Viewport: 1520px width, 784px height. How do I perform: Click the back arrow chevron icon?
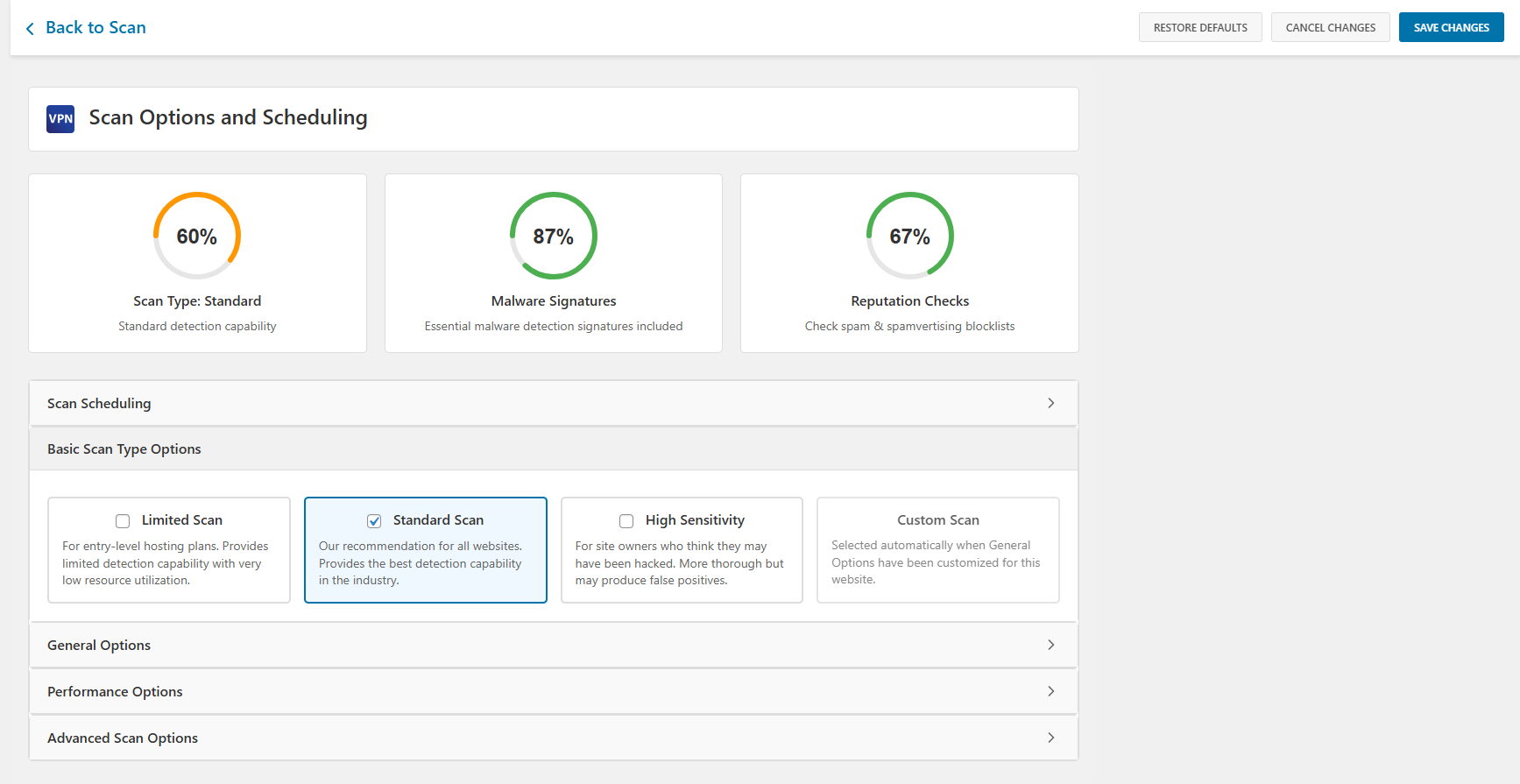[x=30, y=29]
